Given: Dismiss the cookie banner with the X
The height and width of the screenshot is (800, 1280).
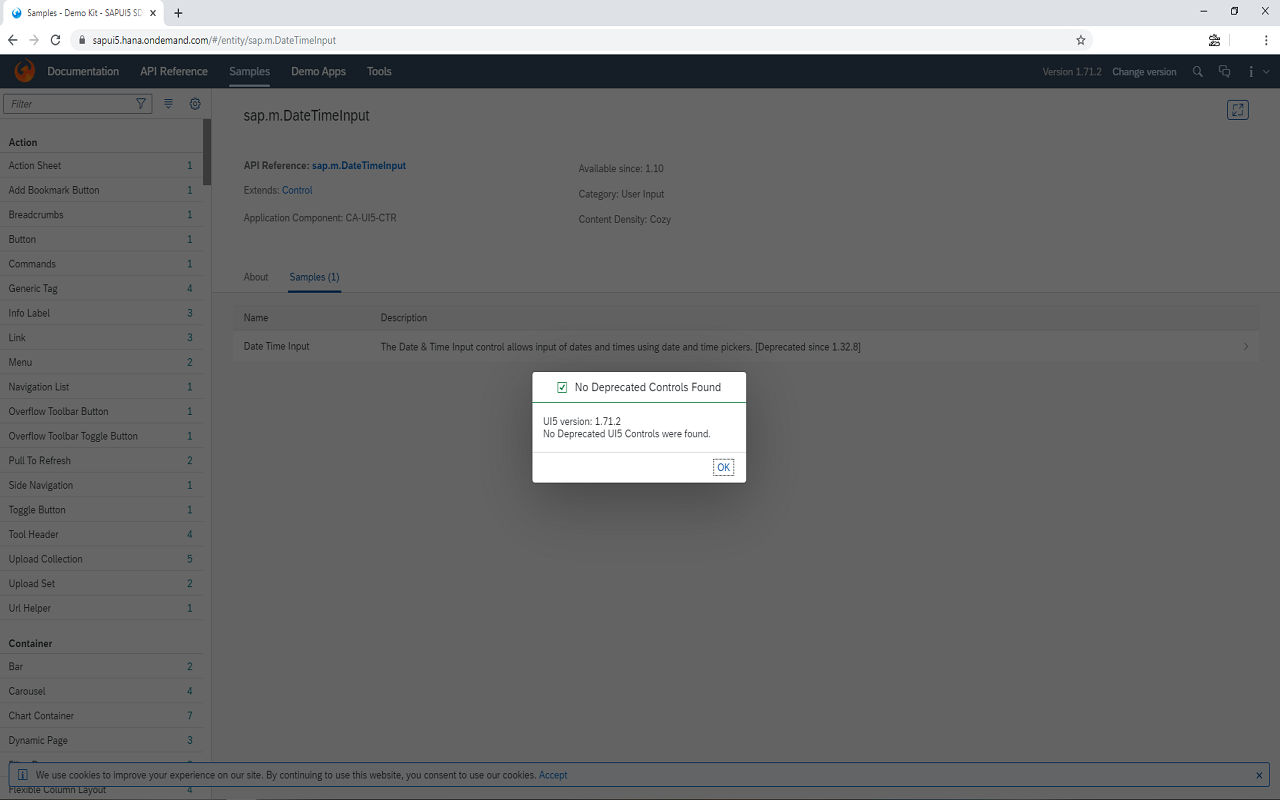Looking at the screenshot, I should coord(1259,774).
